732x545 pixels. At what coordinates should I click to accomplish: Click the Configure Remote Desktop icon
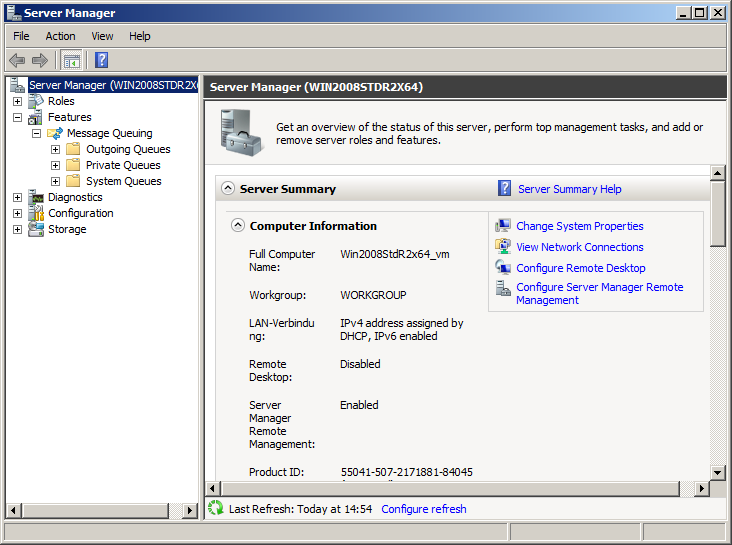pos(503,267)
